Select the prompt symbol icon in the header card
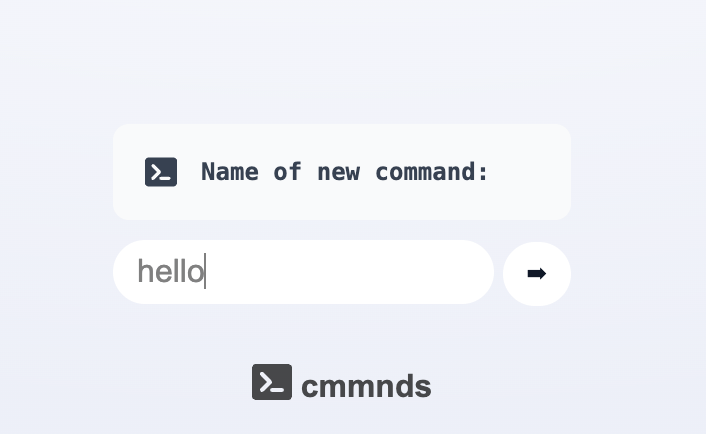The height and width of the screenshot is (434, 706). 161,172
